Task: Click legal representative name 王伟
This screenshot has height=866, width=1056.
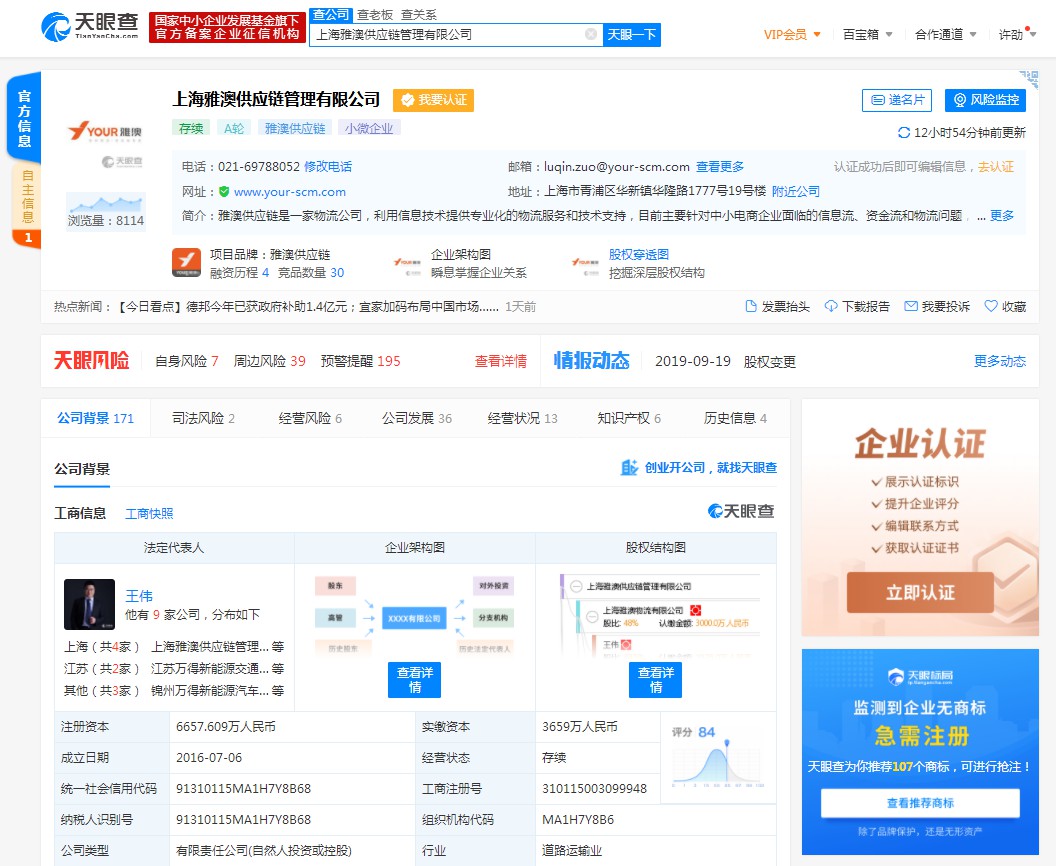Action: 139,596
